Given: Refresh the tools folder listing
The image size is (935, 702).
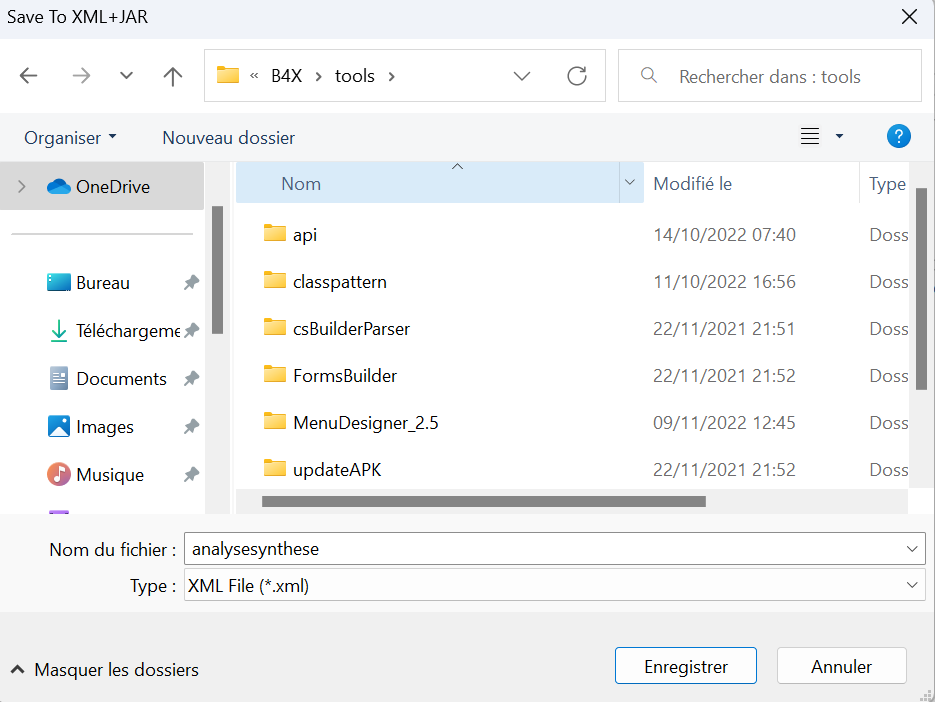Looking at the screenshot, I should pos(577,76).
